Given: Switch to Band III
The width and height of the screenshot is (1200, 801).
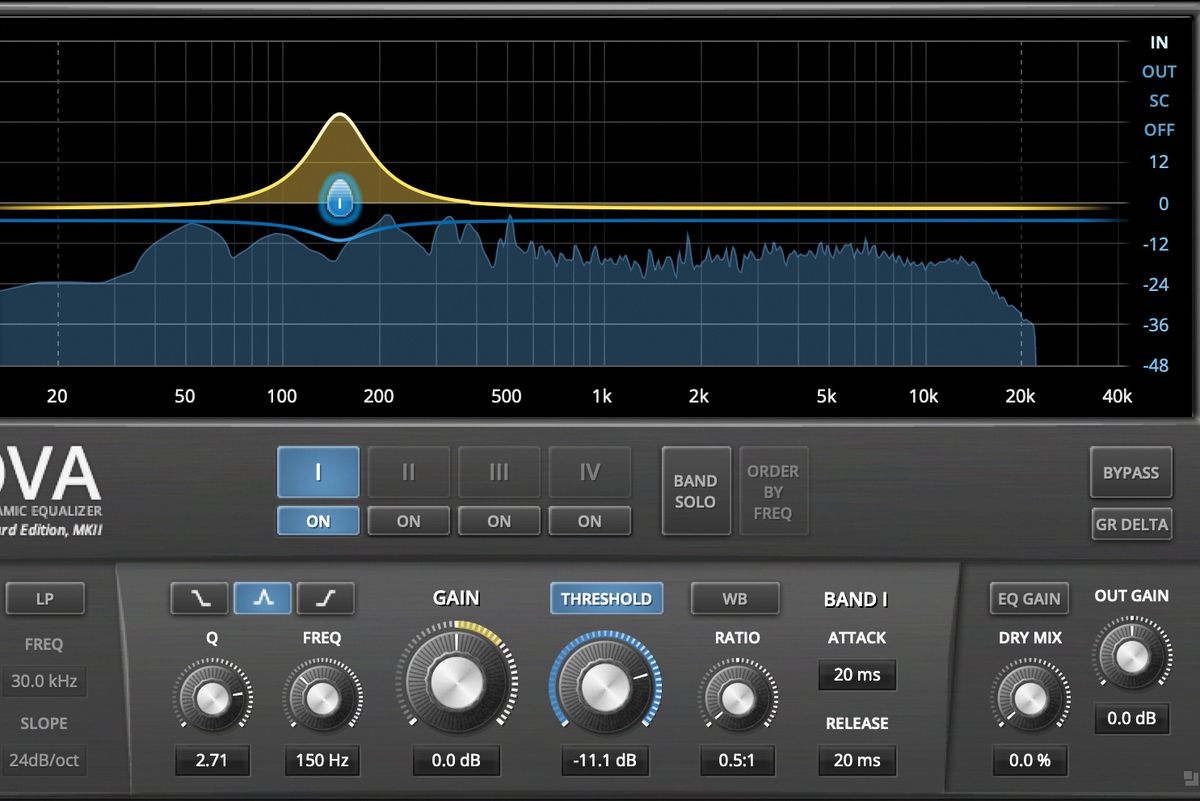Looking at the screenshot, I should tap(499, 472).
